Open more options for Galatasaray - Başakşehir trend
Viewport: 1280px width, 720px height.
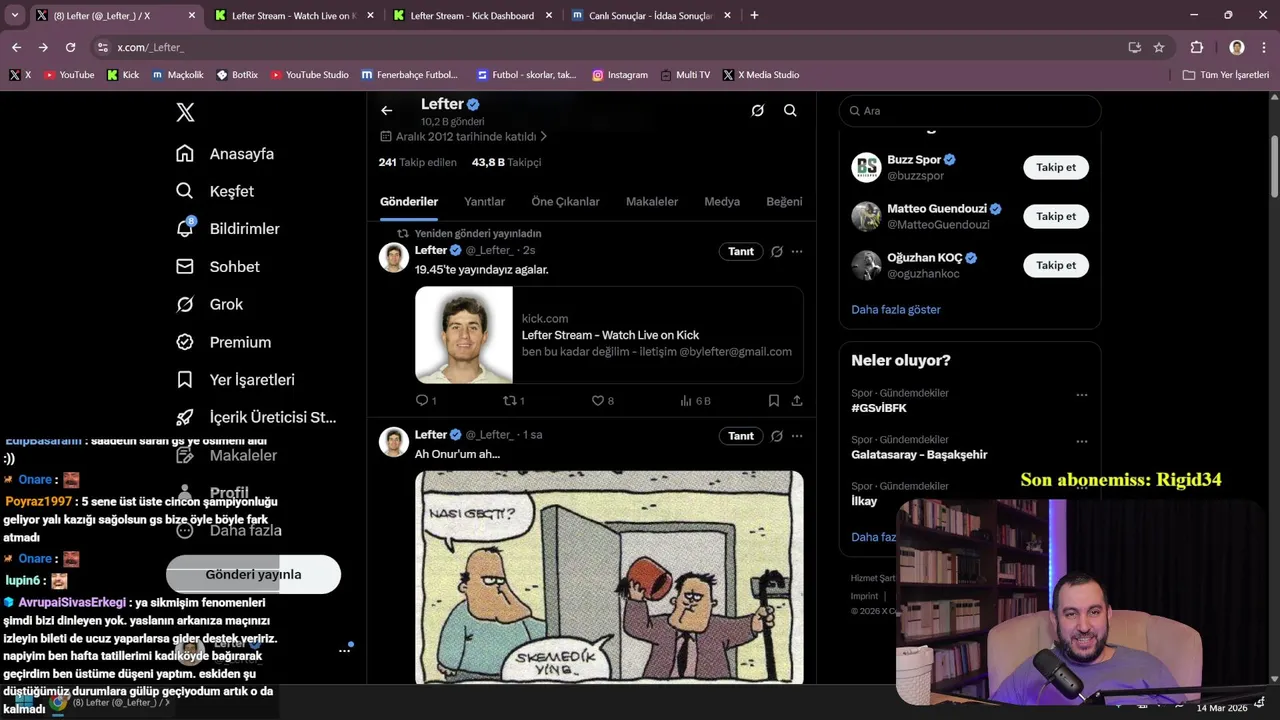click(1081, 441)
